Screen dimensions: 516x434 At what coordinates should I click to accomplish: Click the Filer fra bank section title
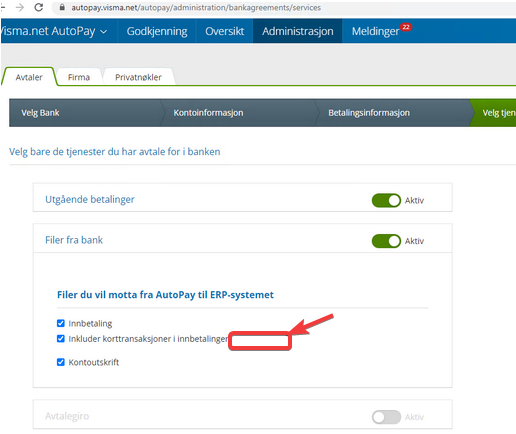74,240
